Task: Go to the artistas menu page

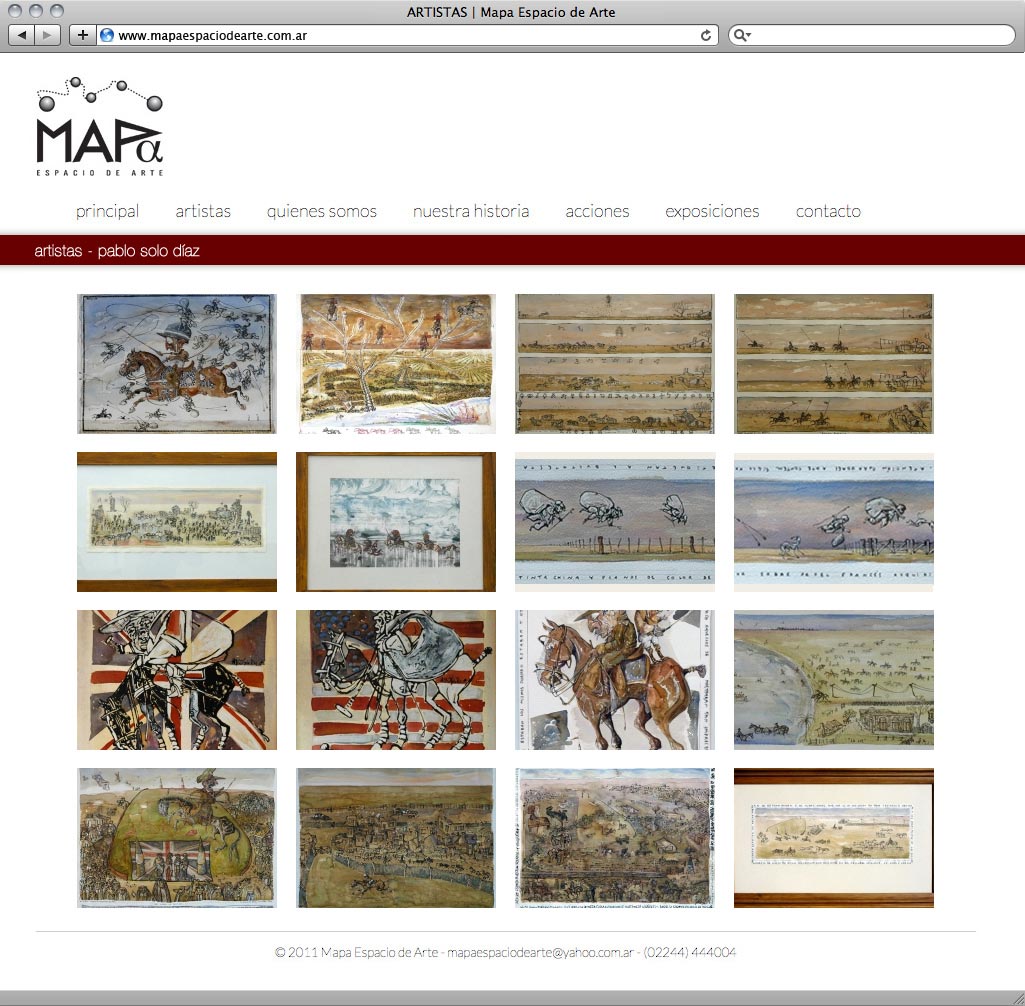Action: 203,211
